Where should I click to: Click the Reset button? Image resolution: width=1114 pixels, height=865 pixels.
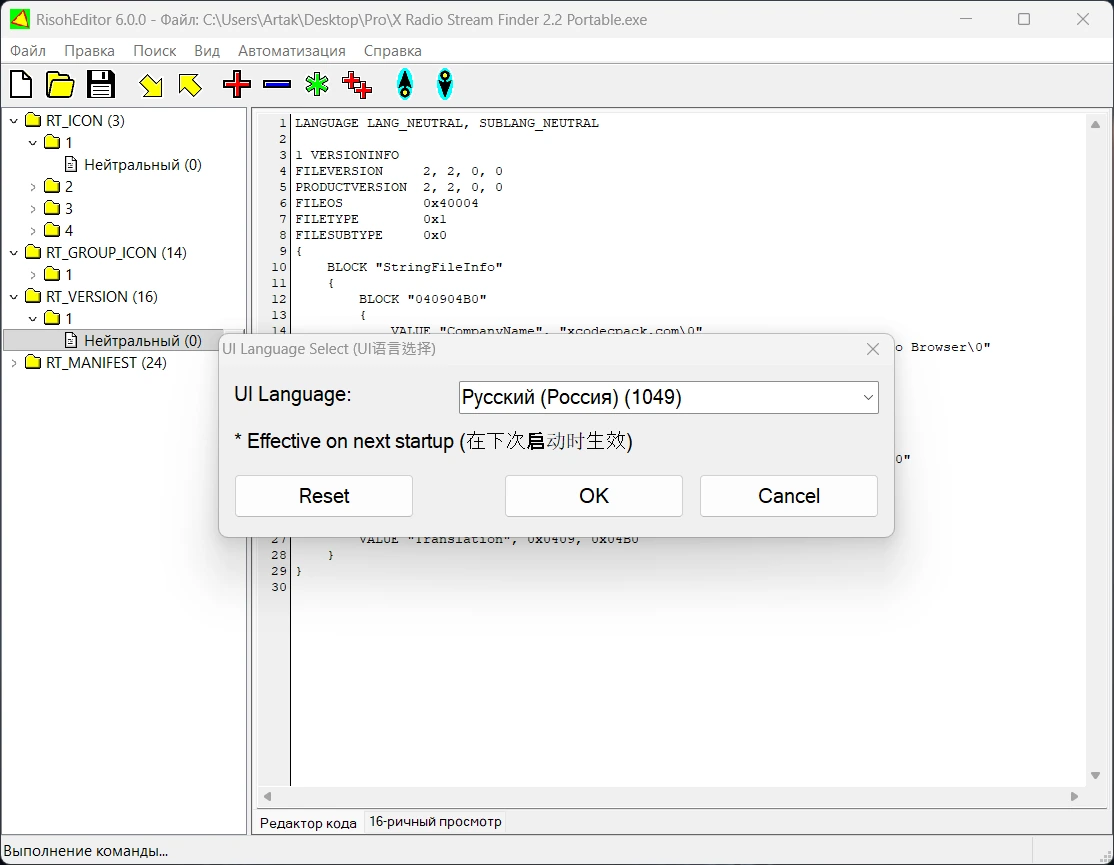coord(324,496)
